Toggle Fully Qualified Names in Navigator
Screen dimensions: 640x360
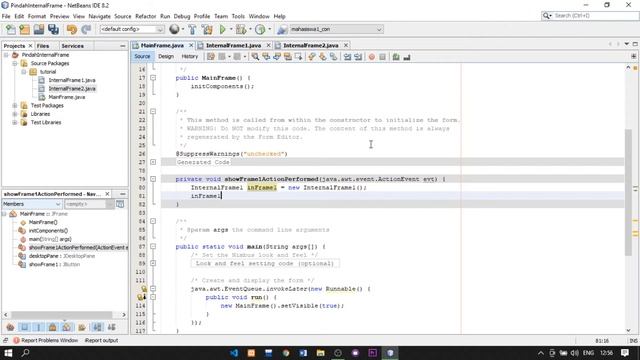coord(82,327)
